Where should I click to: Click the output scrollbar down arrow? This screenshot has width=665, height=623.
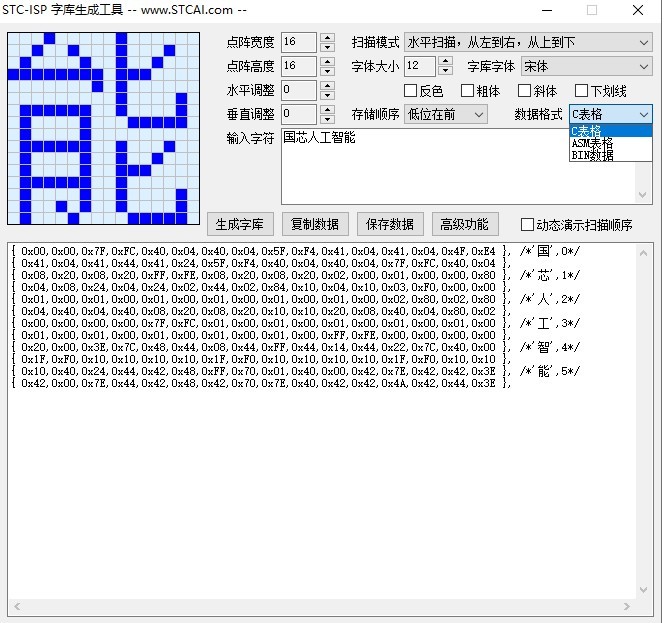pyautogui.click(x=643, y=590)
